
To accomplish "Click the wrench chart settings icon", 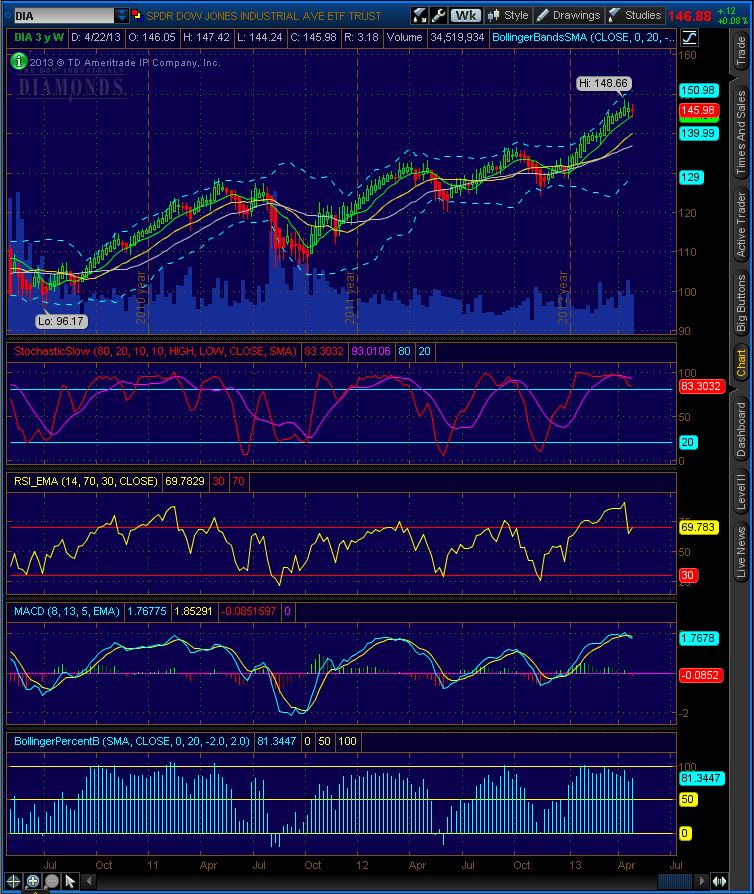I will [439, 15].
